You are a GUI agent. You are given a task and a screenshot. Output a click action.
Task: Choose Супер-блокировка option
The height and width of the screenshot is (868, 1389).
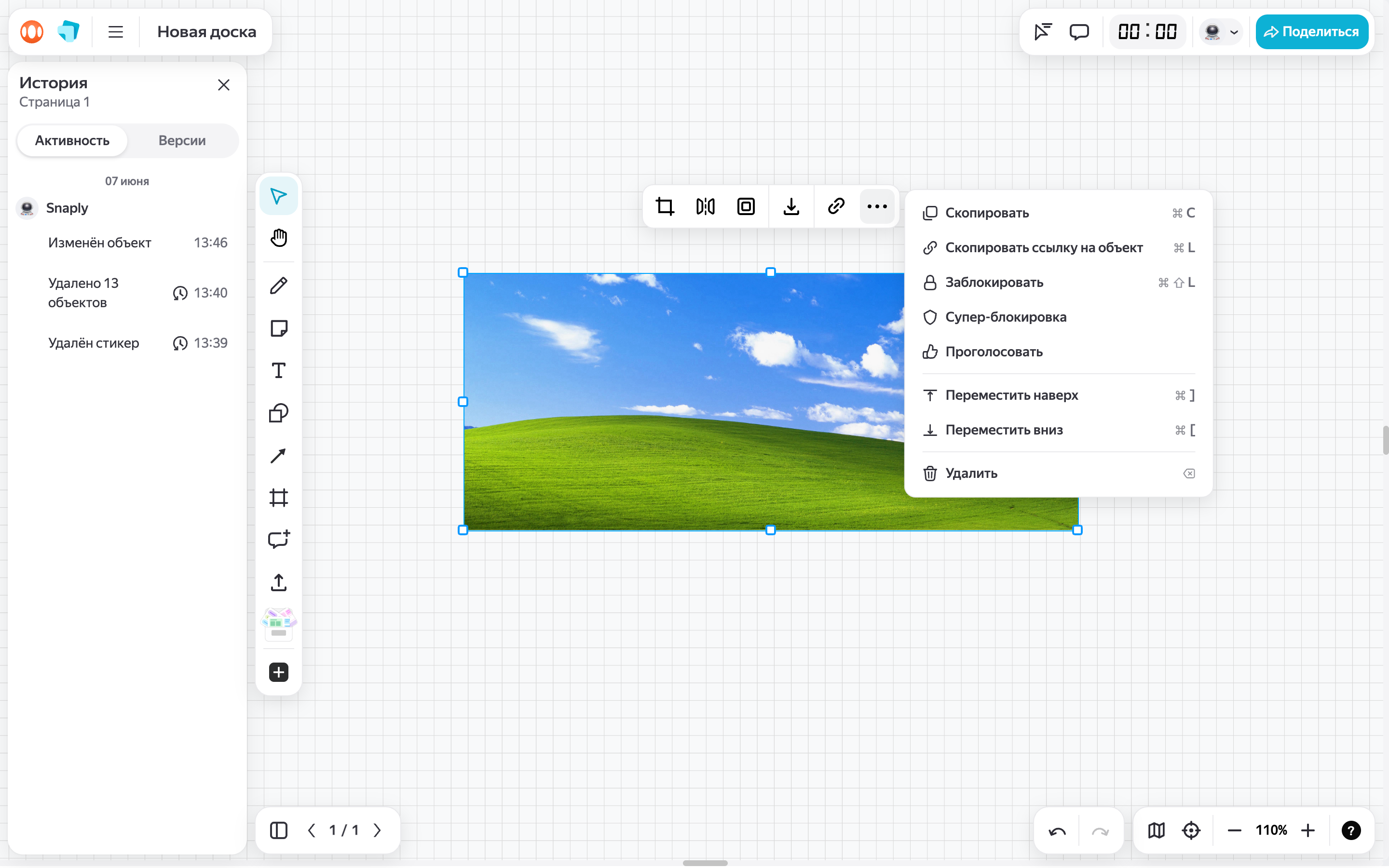coord(1059,317)
